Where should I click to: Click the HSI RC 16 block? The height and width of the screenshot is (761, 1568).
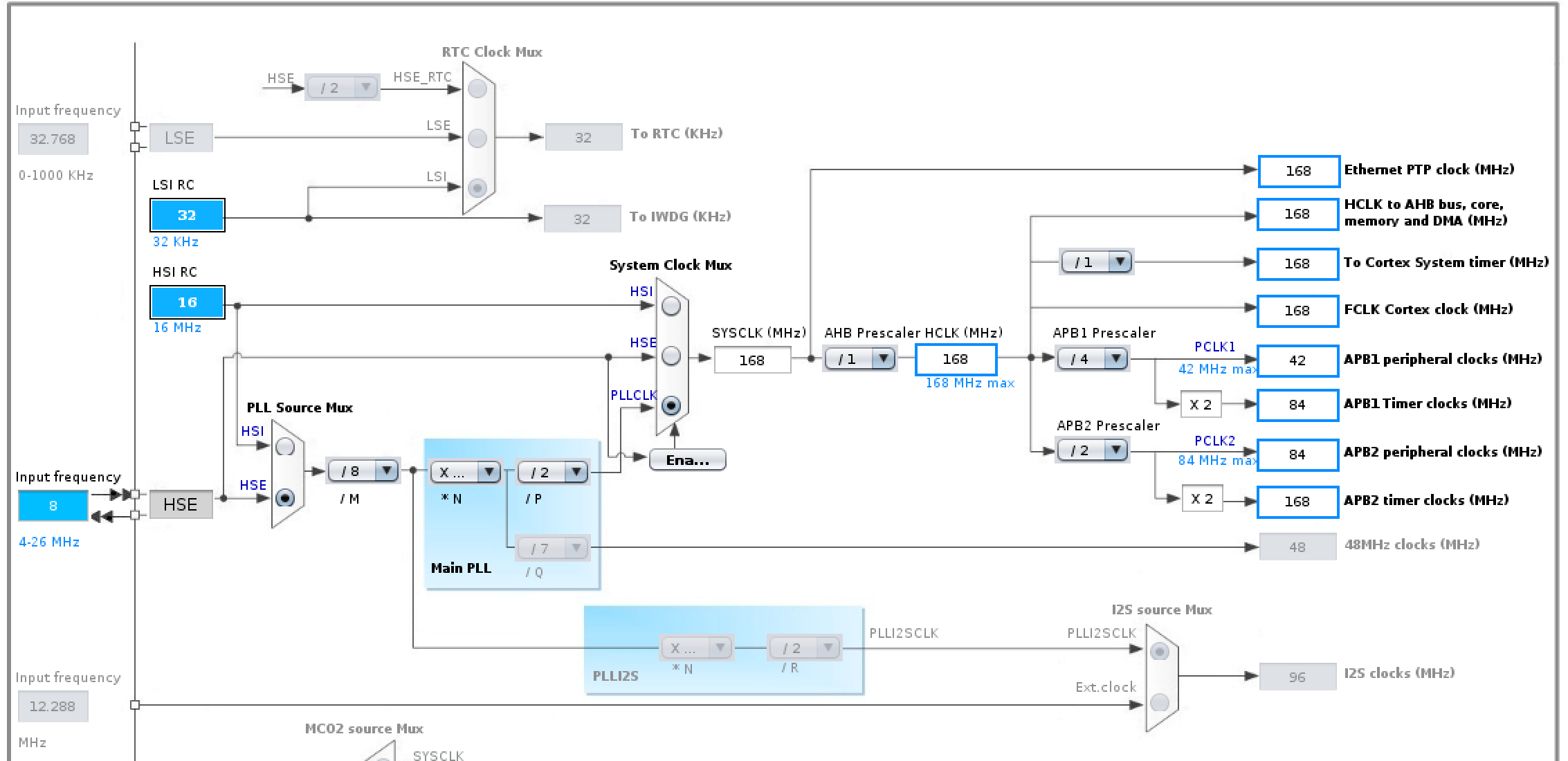pyautogui.click(x=187, y=302)
